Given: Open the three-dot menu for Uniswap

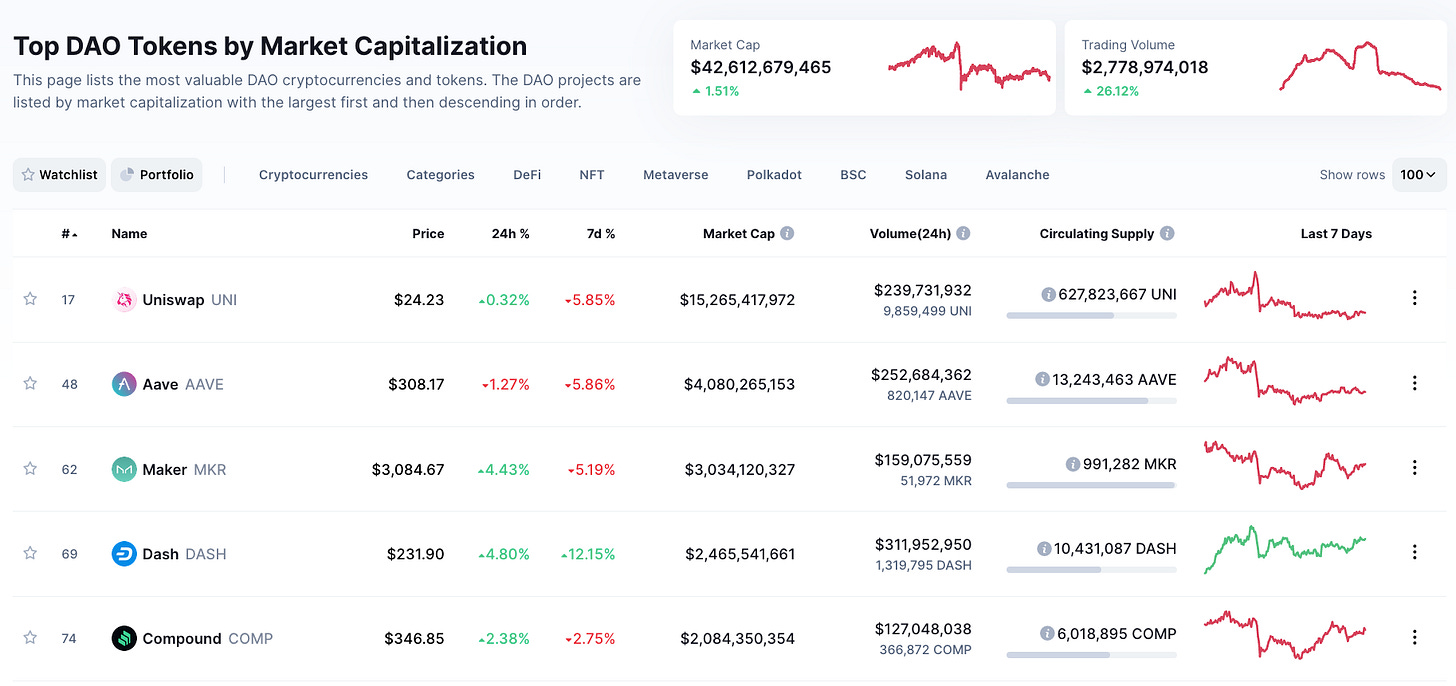Looking at the screenshot, I should pos(1414,298).
